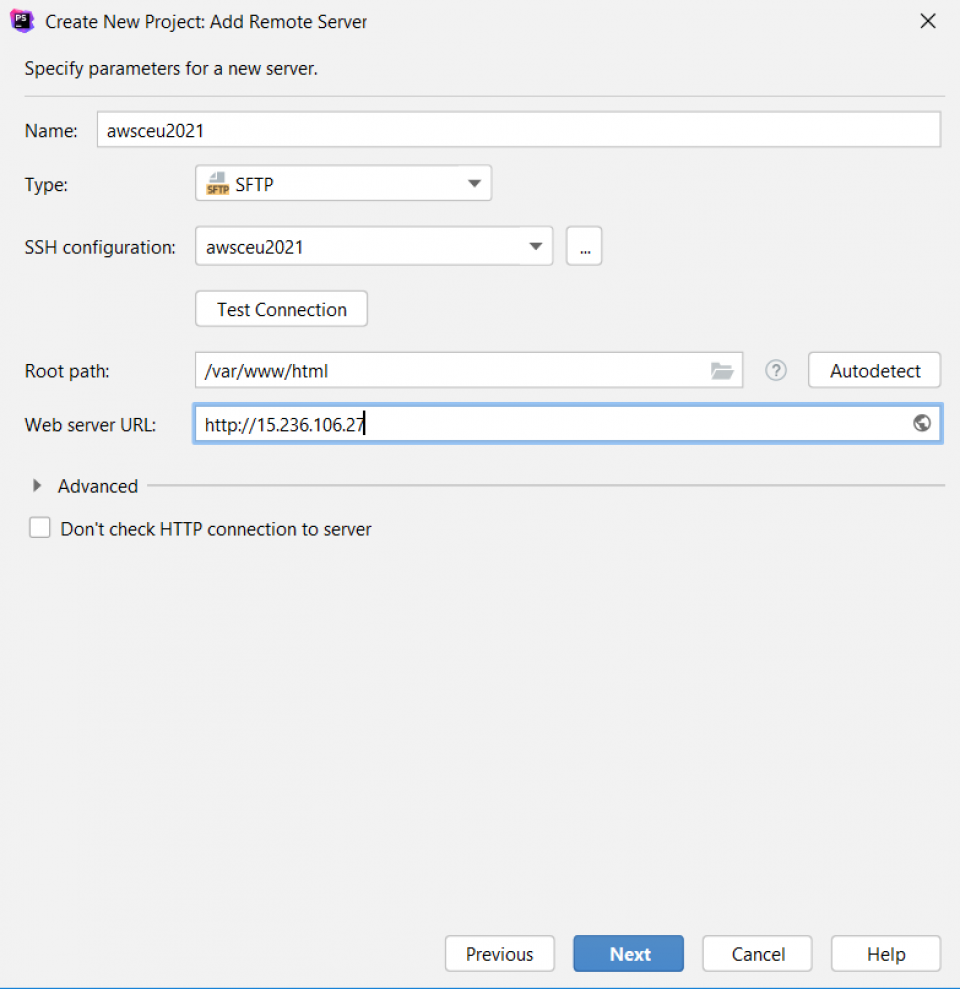Image resolution: width=960 pixels, height=989 pixels.
Task: Click the SFTP protocol icon in Type field
Action: coord(217,182)
